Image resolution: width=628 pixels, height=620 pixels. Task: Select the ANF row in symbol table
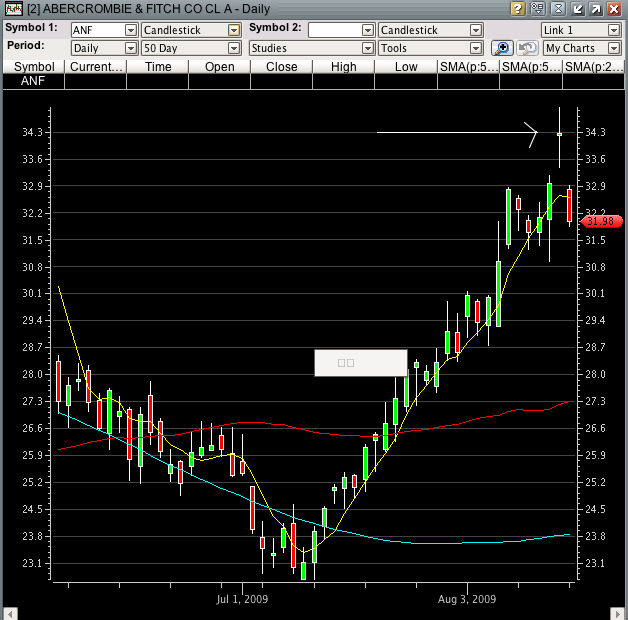tap(32, 82)
